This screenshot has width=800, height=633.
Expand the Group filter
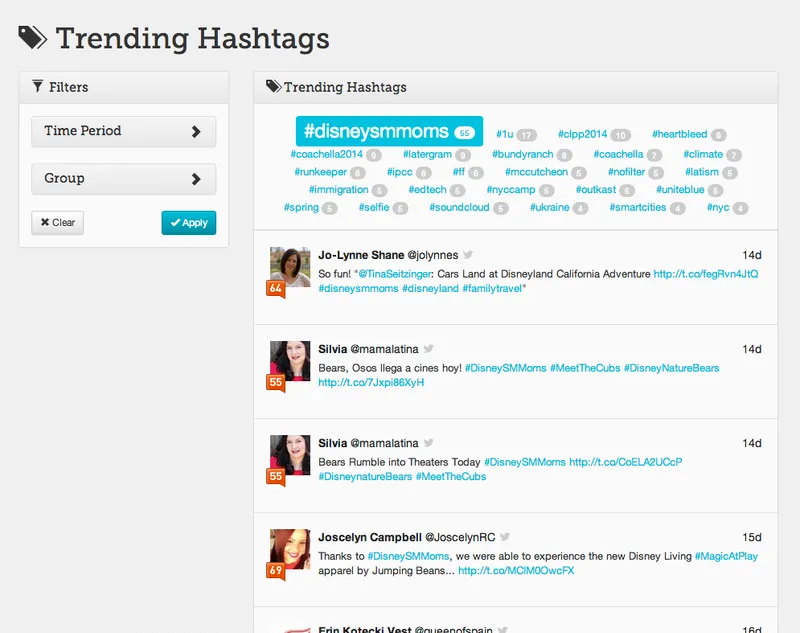(x=123, y=179)
